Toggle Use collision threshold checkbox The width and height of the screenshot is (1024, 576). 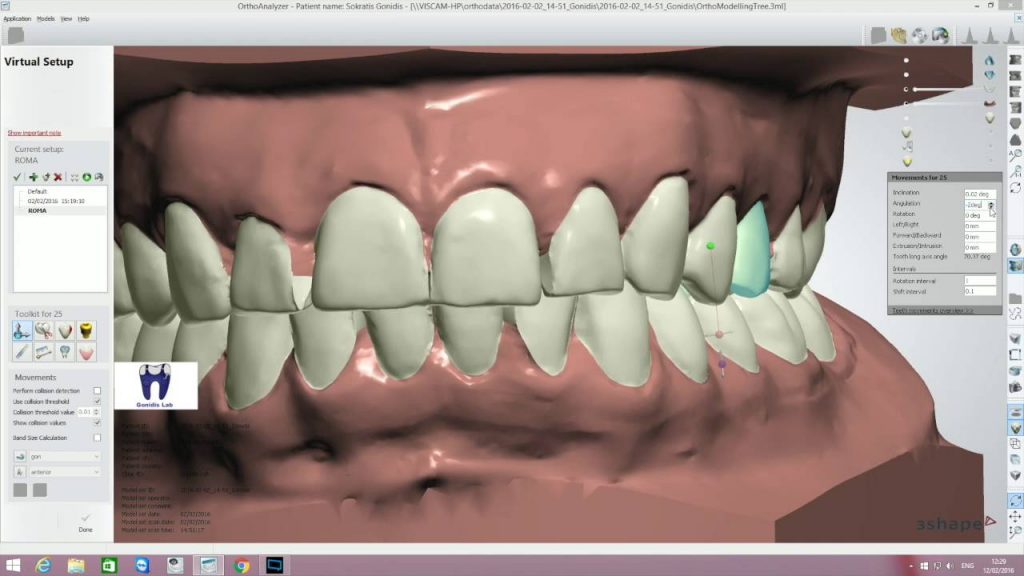(x=97, y=401)
